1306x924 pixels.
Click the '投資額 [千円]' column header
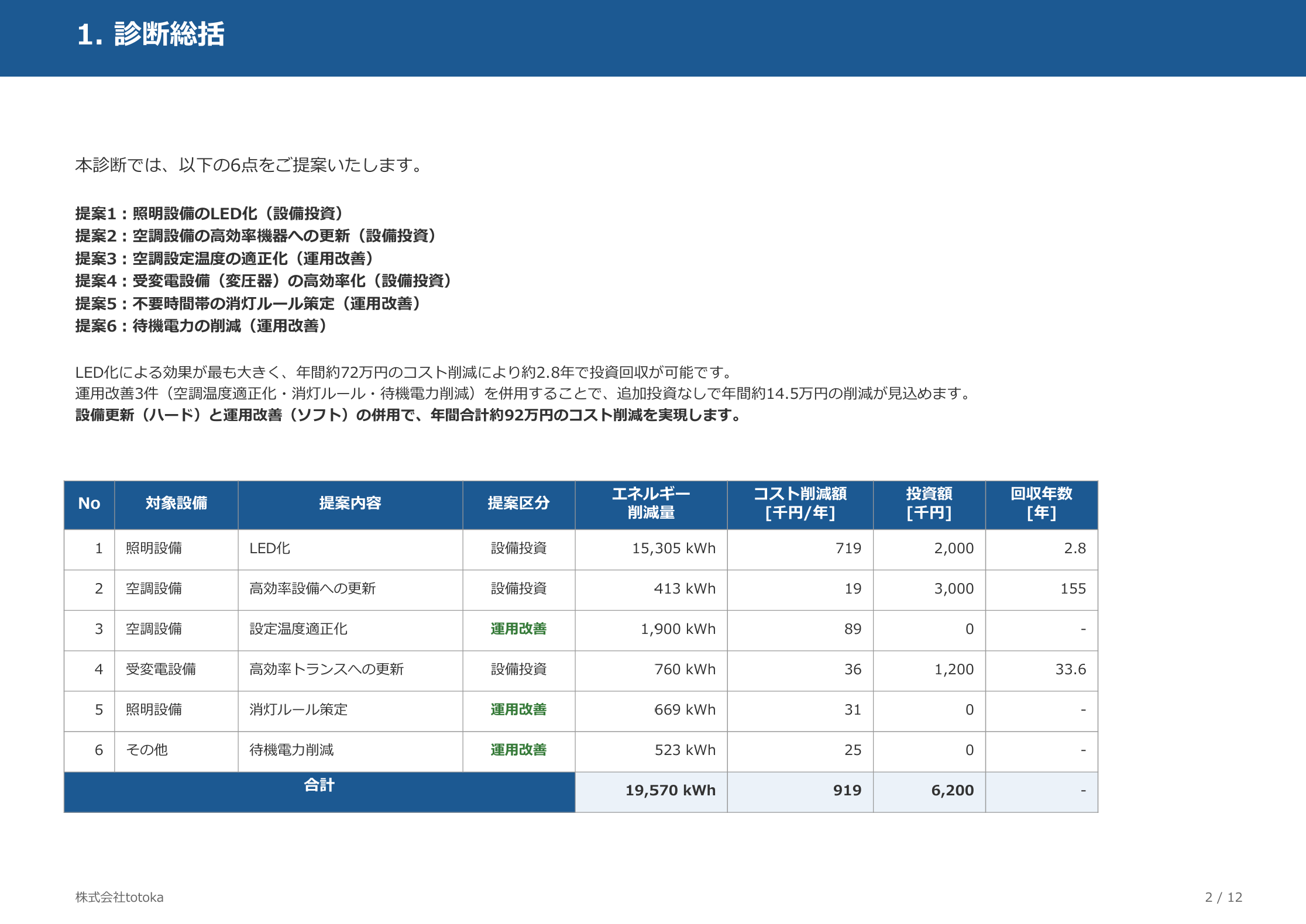[929, 505]
